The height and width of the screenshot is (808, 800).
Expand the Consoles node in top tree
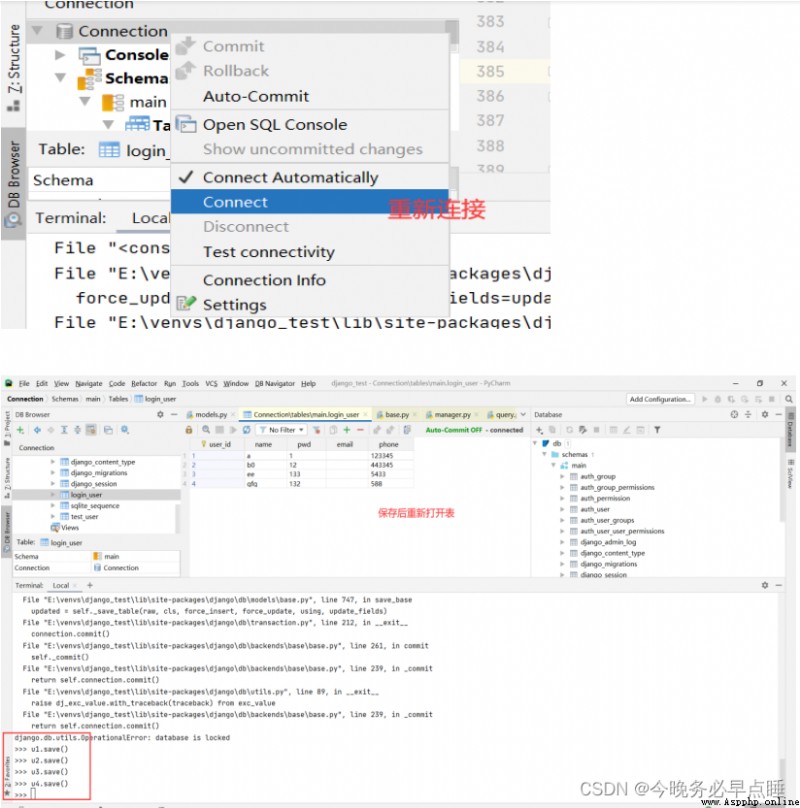point(60,55)
